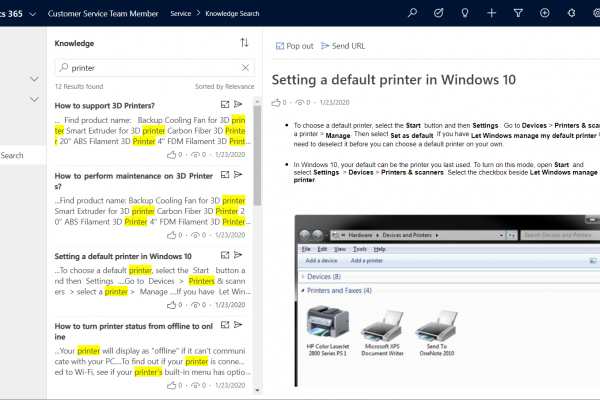The width and height of the screenshot is (600, 400).
Task: Click like thumb on the maintenance article result
Action: click(171, 235)
